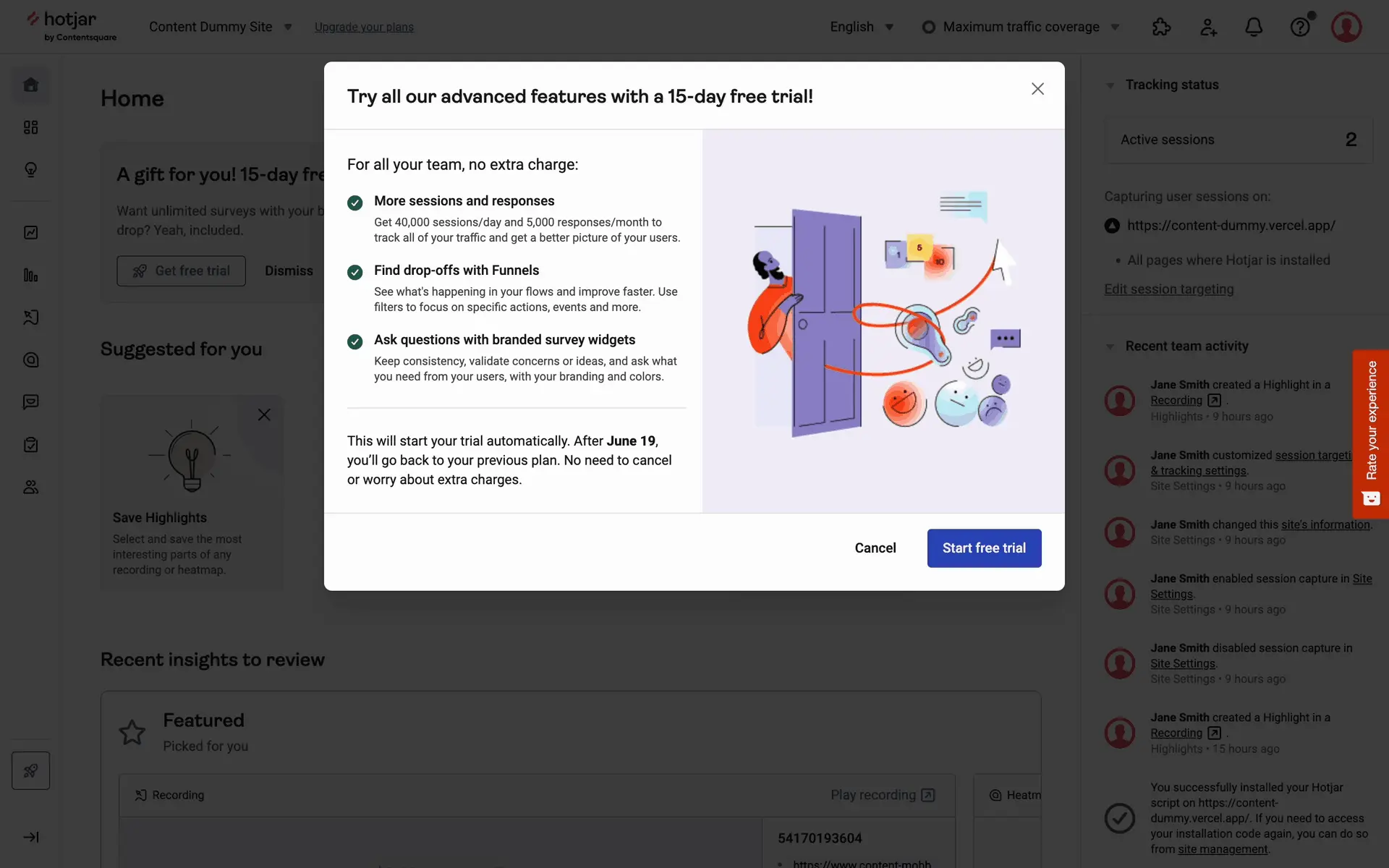
Task: Open Maximum traffic coverage dropdown
Action: [x=1021, y=27]
